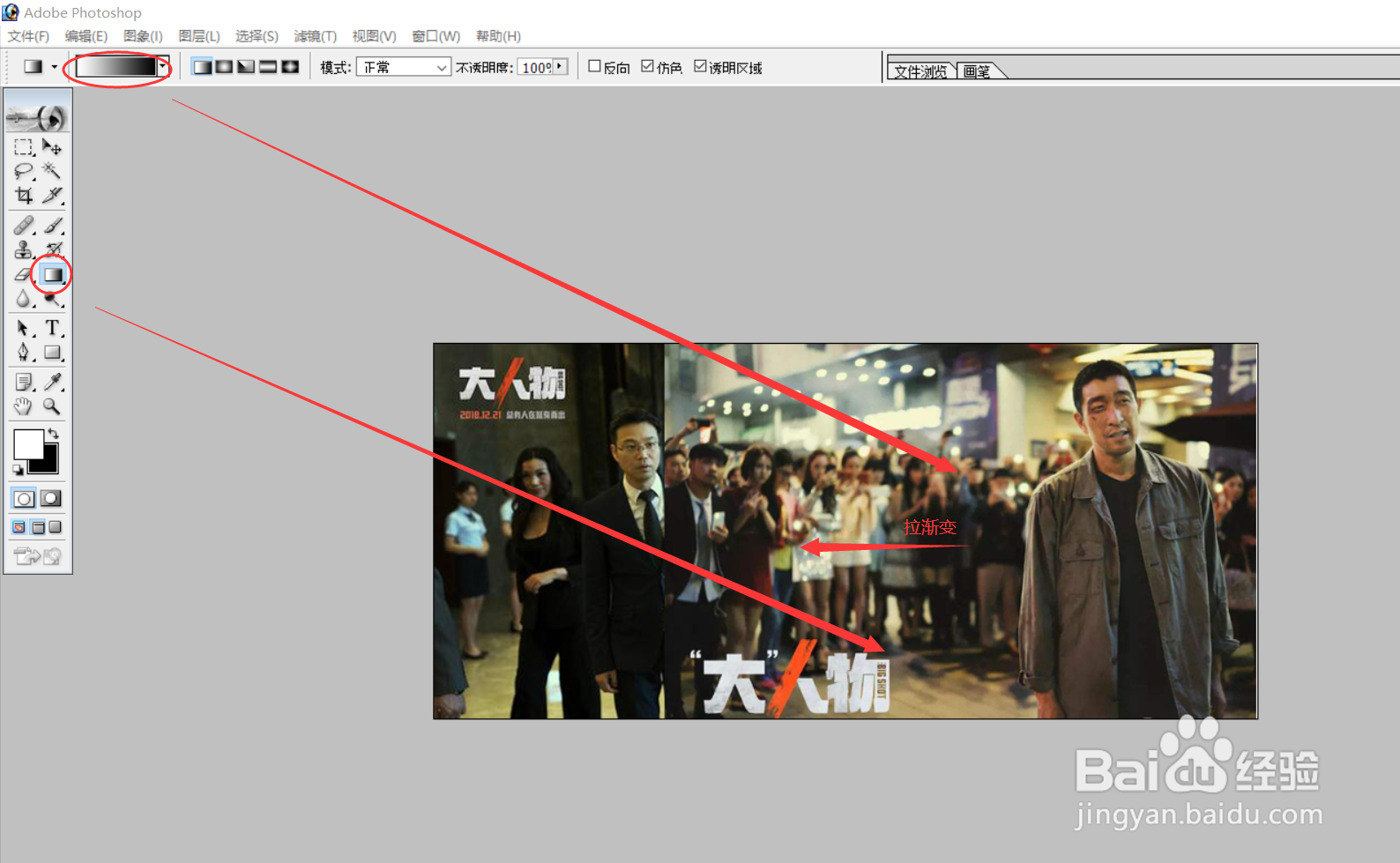Choose Radial gradient style
Viewport: 1400px width, 863px height.
[x=224, y=67]
